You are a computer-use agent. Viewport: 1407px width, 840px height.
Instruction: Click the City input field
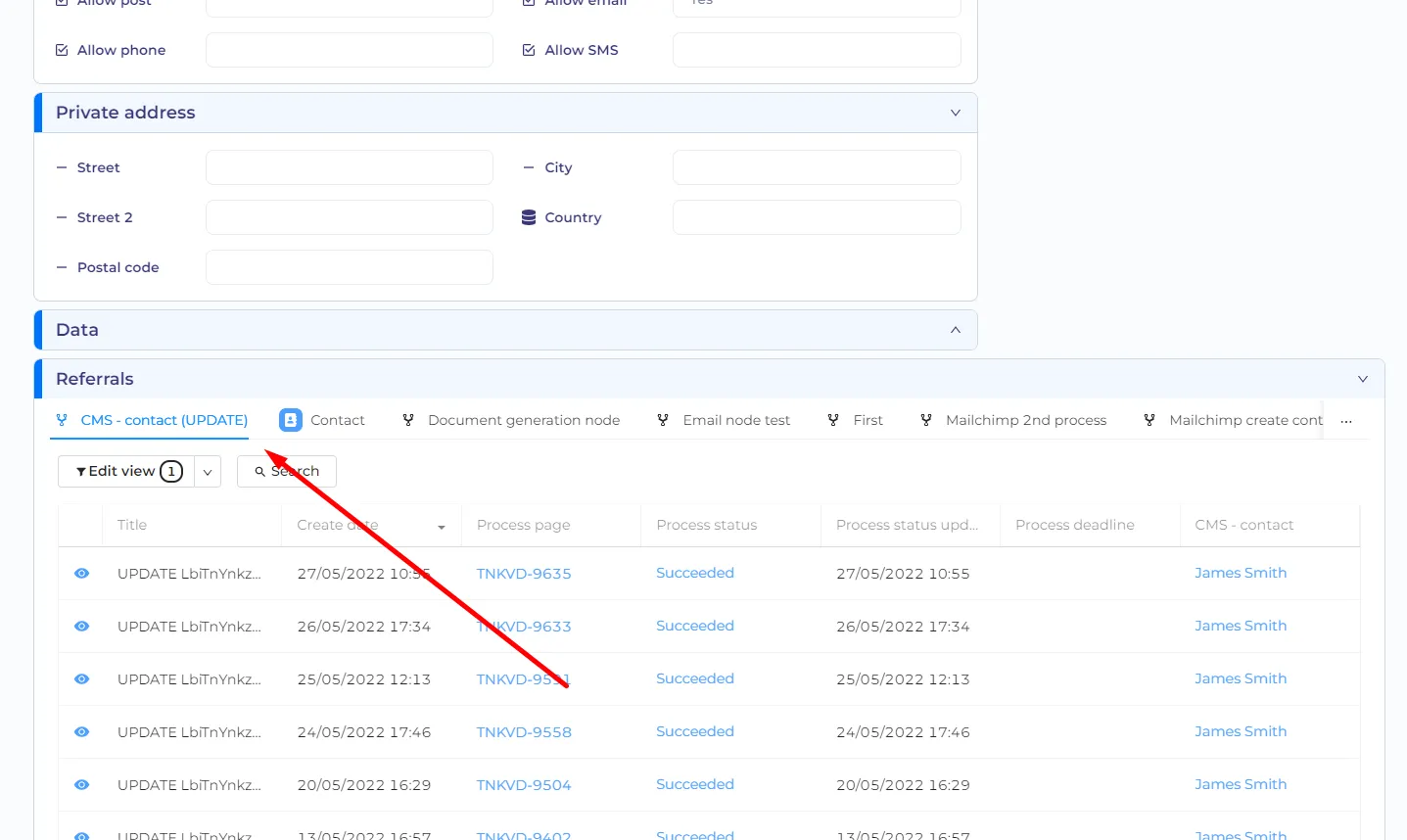pyautogui.click(x=817, y=167)
